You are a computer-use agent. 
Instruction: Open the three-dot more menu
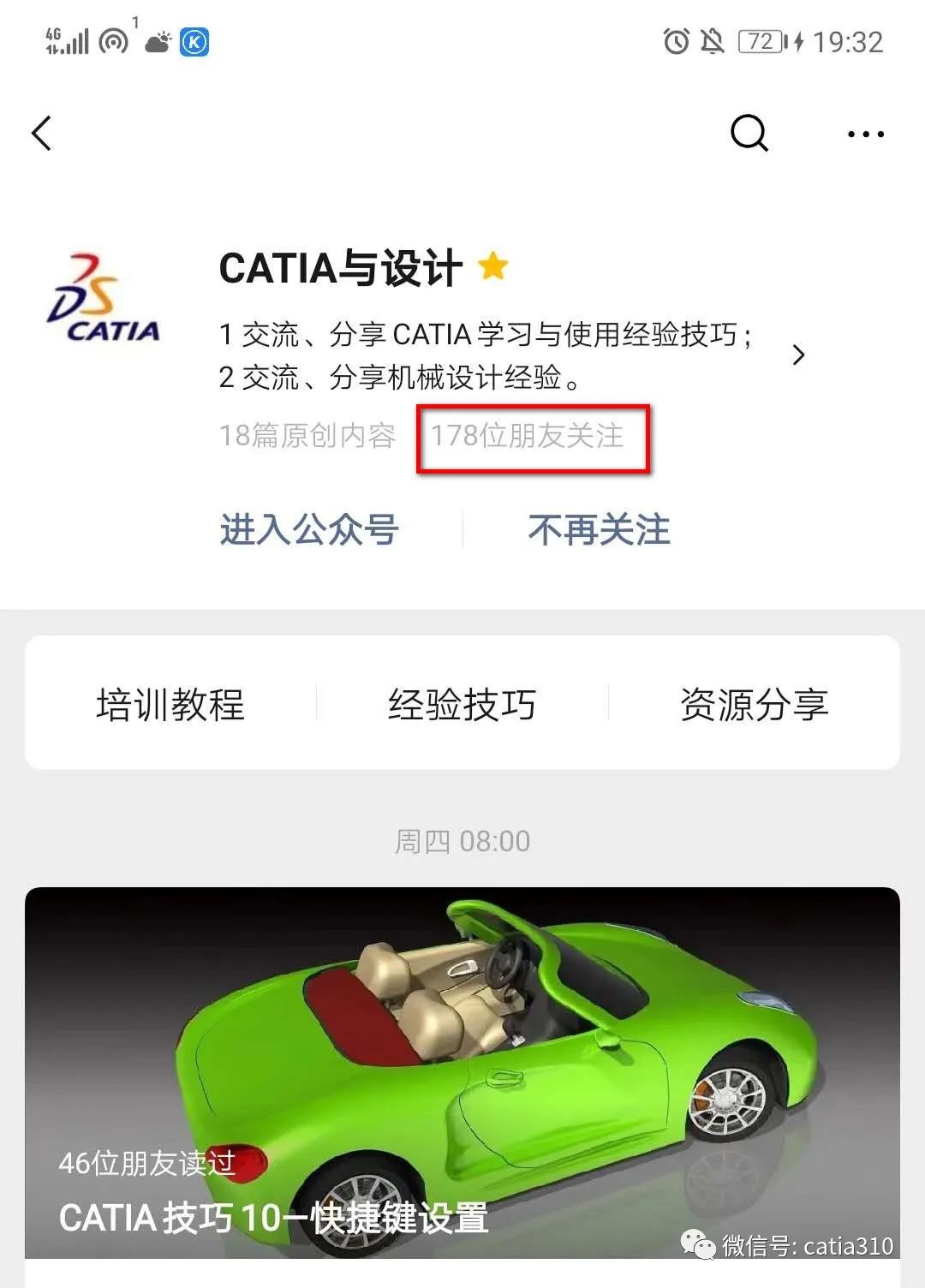(x=865, y=134)
